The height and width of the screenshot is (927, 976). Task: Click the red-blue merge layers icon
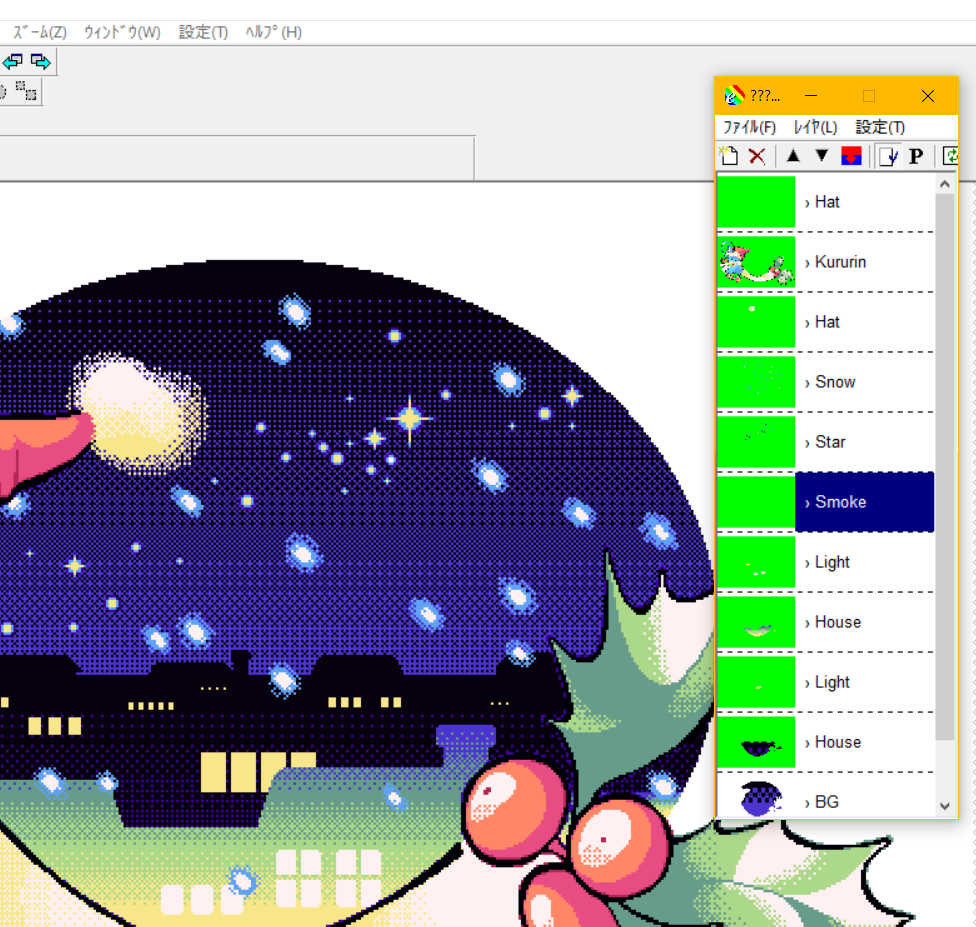coord(851,156)
